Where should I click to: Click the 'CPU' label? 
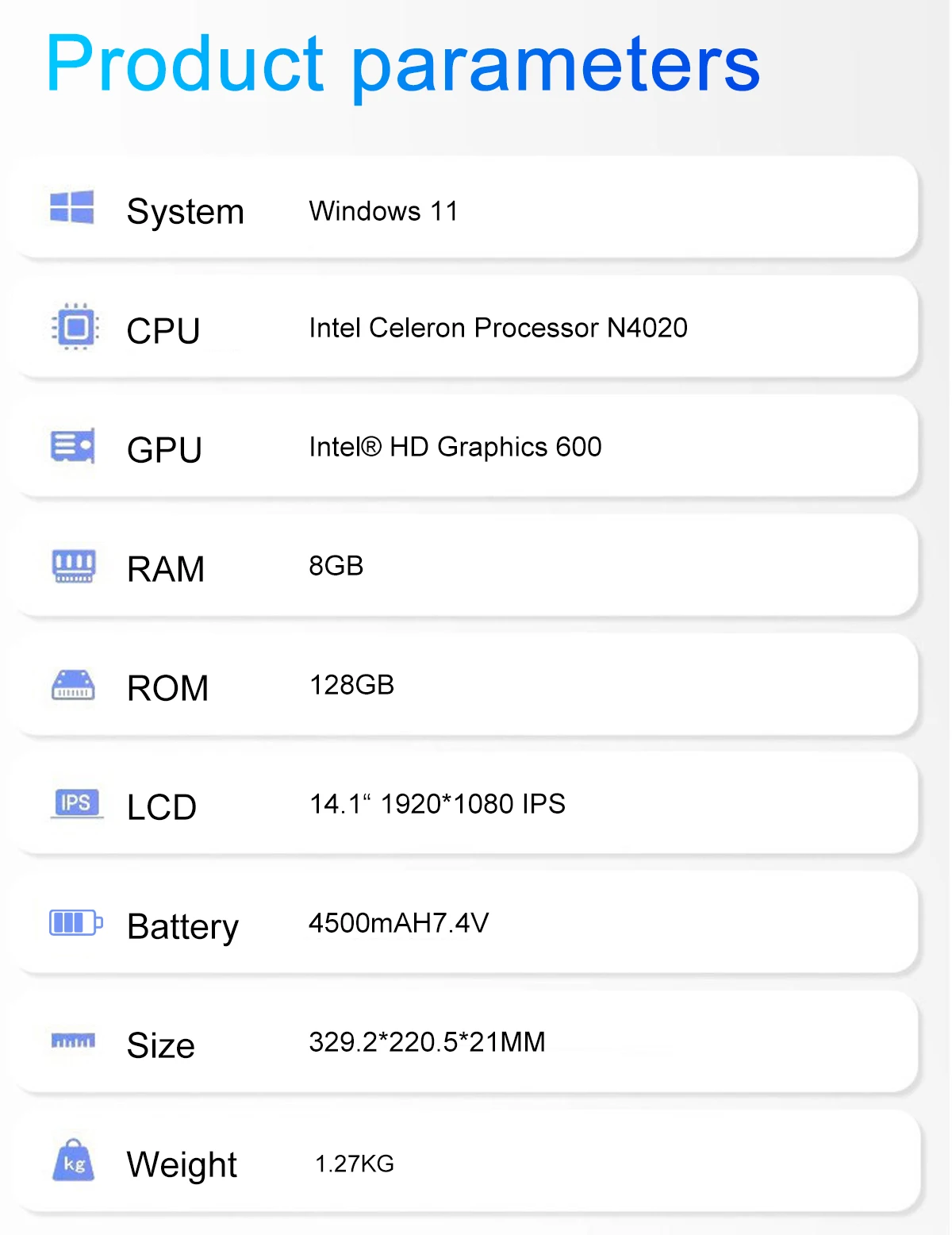(x=163, y=331)
